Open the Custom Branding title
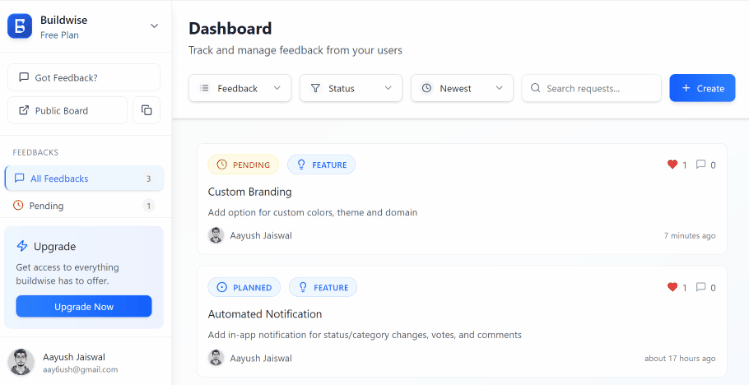The height and width of the screenshot is (385, 749). (x=250, y=192)
